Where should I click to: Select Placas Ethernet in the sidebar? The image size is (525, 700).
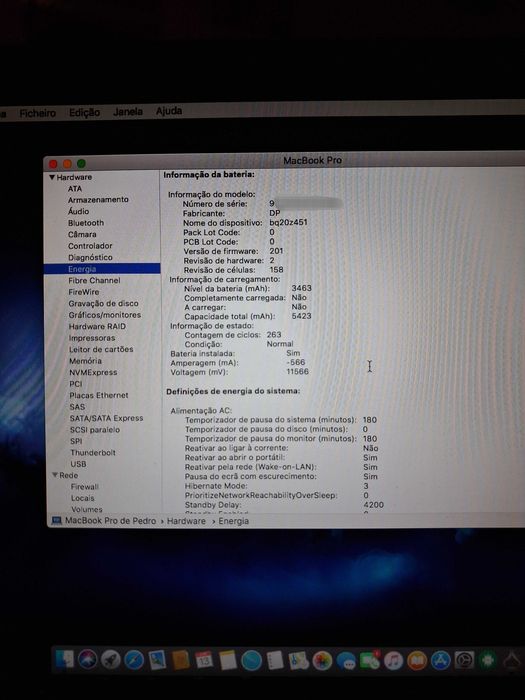click(x=99, y=395)
